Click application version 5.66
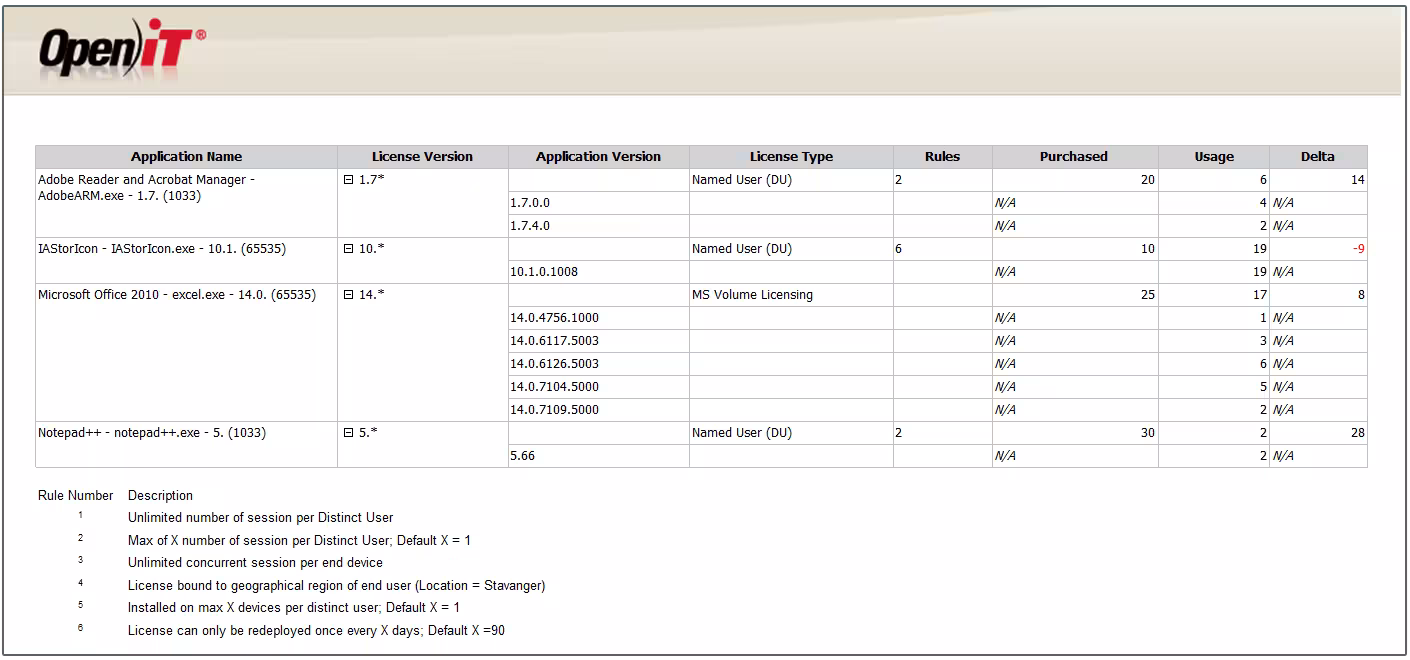This screenshot has width=1410, height=660. (x=522, y=456)
